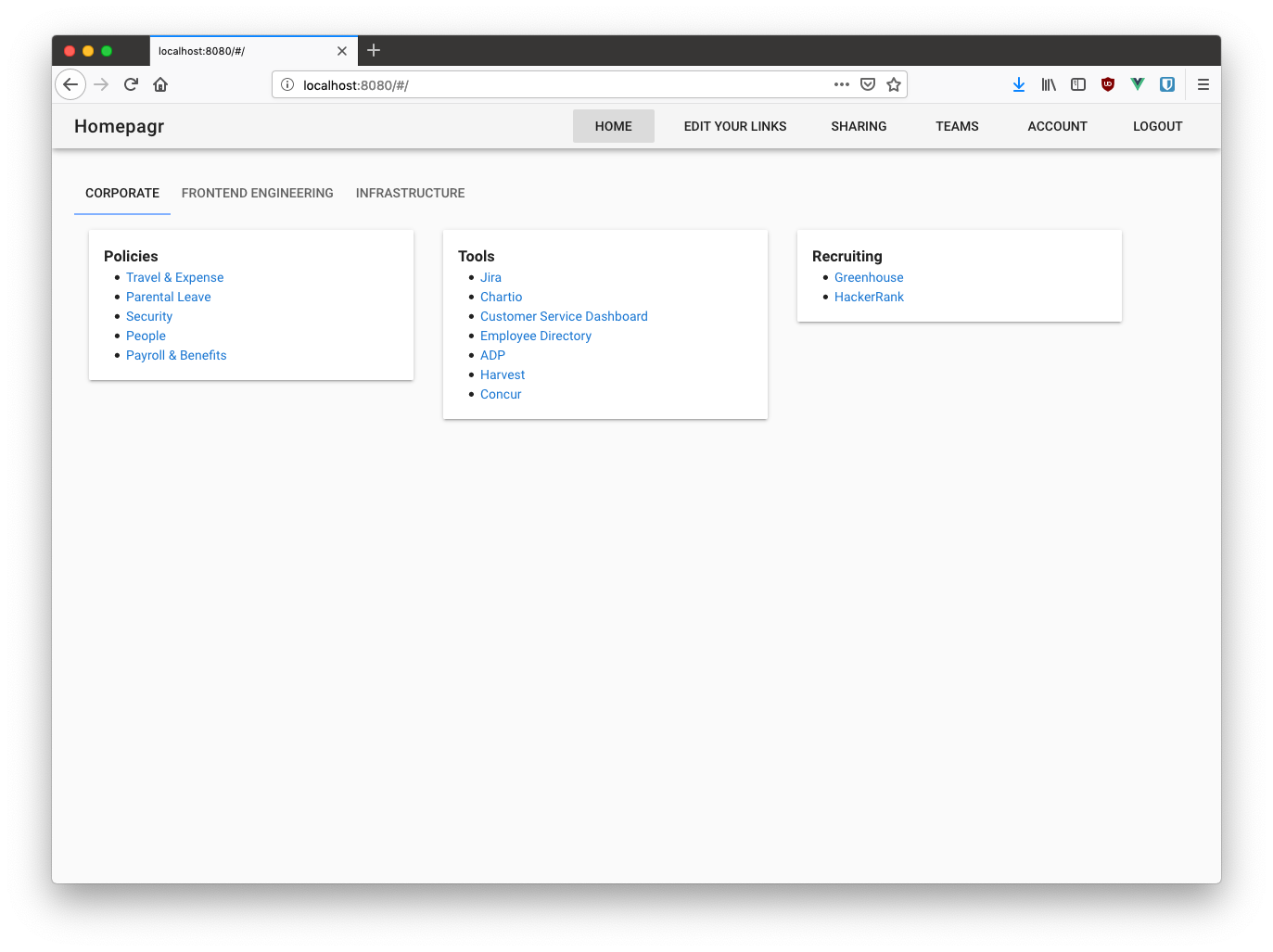Image resolution: width=1273 pixels, height=952 pixels.
Task: Open the ADP link
Action: point(493,355)
